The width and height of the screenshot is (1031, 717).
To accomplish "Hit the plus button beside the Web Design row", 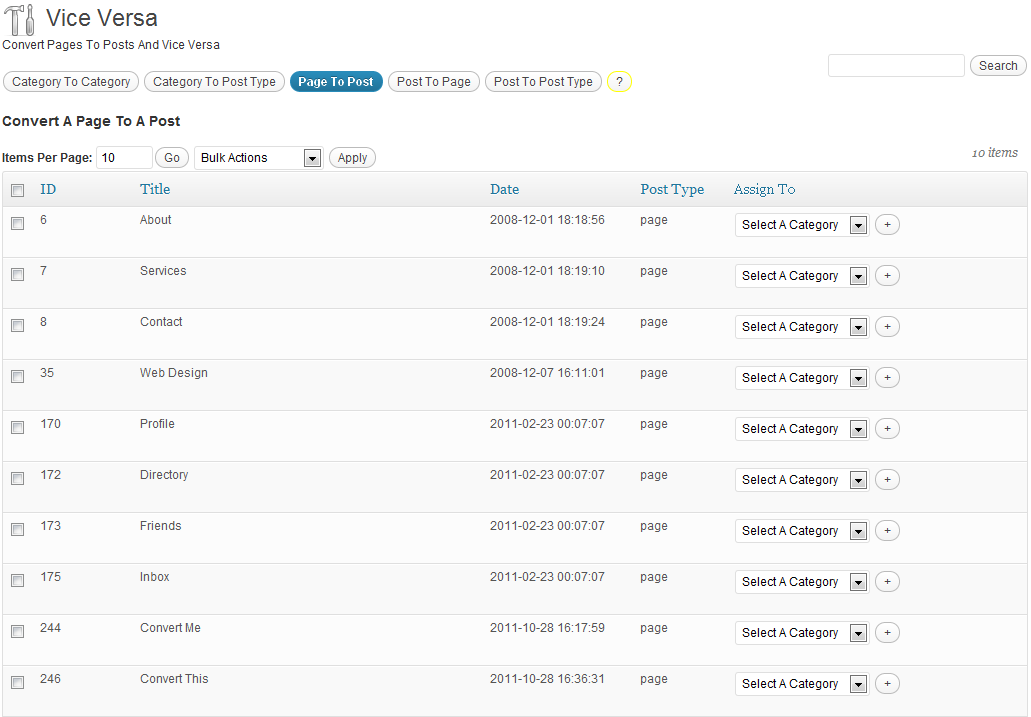I will tap(887, 378).
